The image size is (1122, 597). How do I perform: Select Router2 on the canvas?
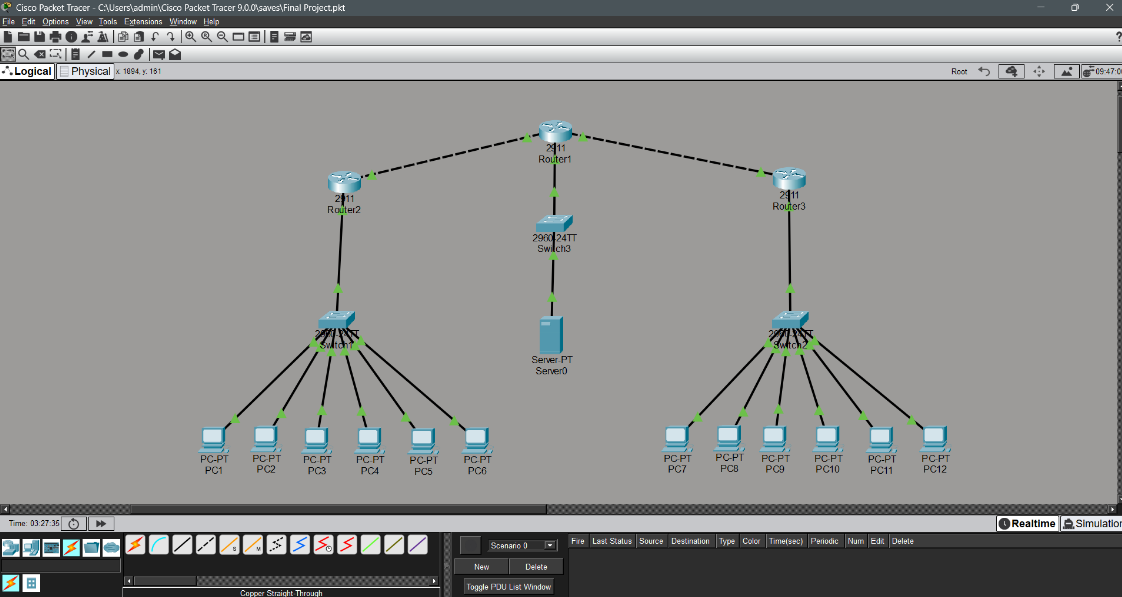[x=344, y=182]
